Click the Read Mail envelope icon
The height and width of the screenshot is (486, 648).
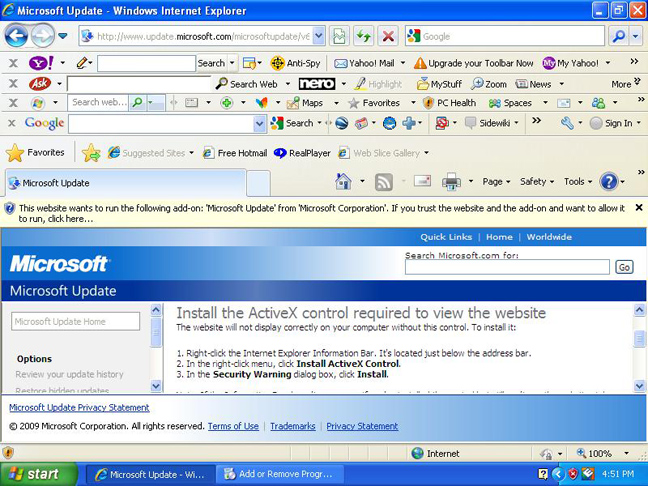point(422,181)
